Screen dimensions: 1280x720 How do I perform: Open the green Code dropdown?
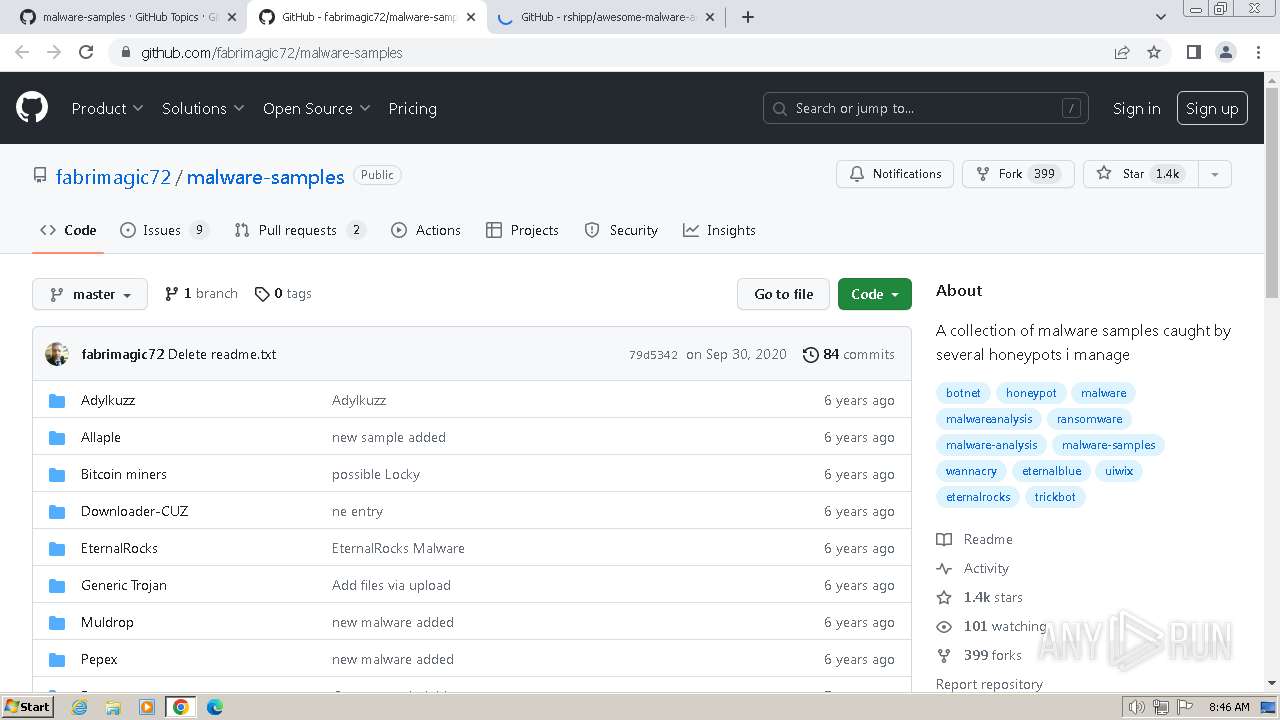click(x=875, y=294)
